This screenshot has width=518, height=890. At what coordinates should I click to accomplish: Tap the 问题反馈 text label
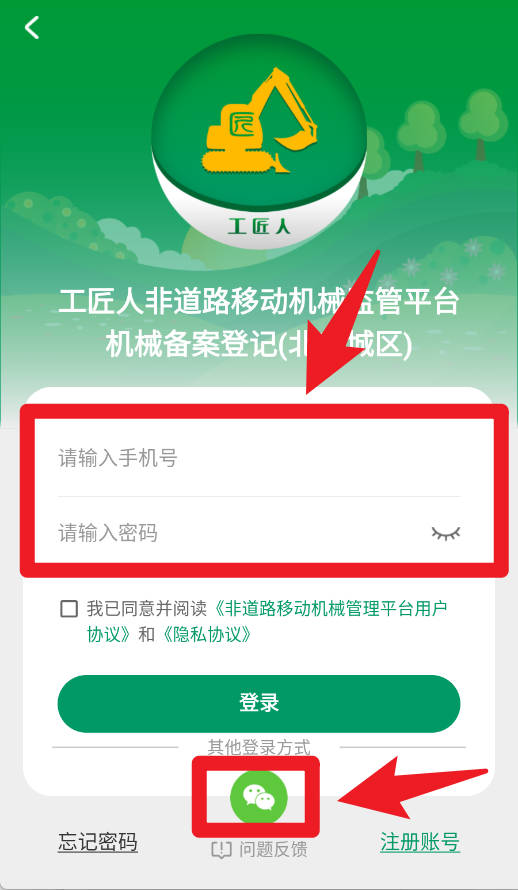273,849
